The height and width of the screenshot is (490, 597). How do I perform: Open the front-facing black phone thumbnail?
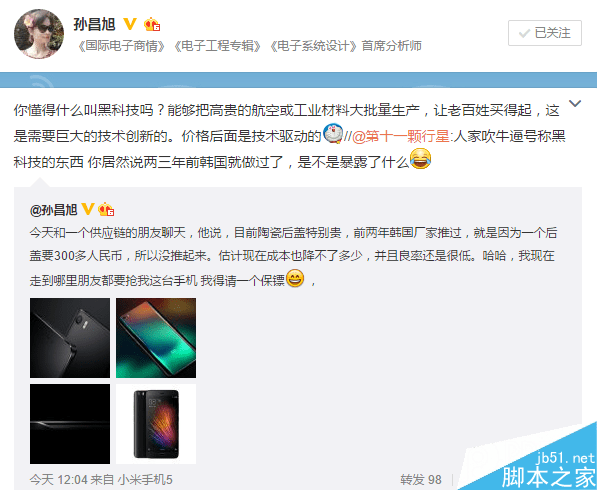(x=156, y=424)
